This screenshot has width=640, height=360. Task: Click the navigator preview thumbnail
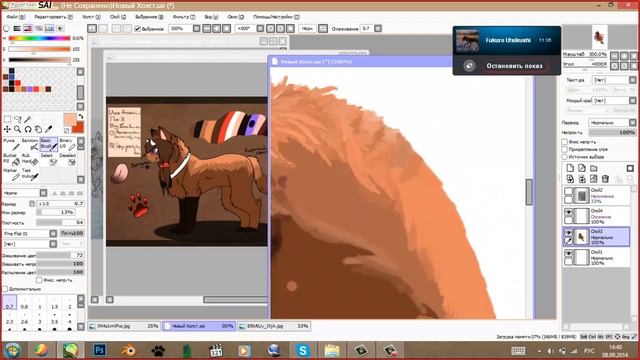click(599, 37)
